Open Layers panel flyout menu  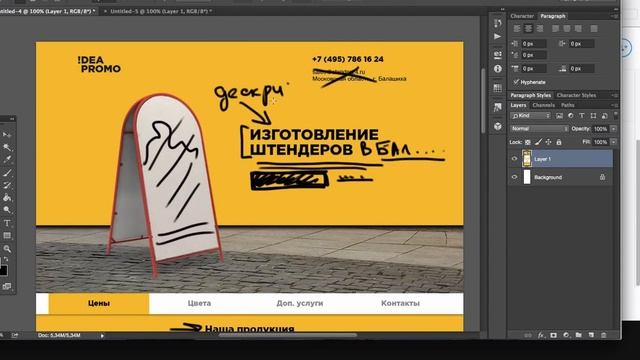pos(614,105)
